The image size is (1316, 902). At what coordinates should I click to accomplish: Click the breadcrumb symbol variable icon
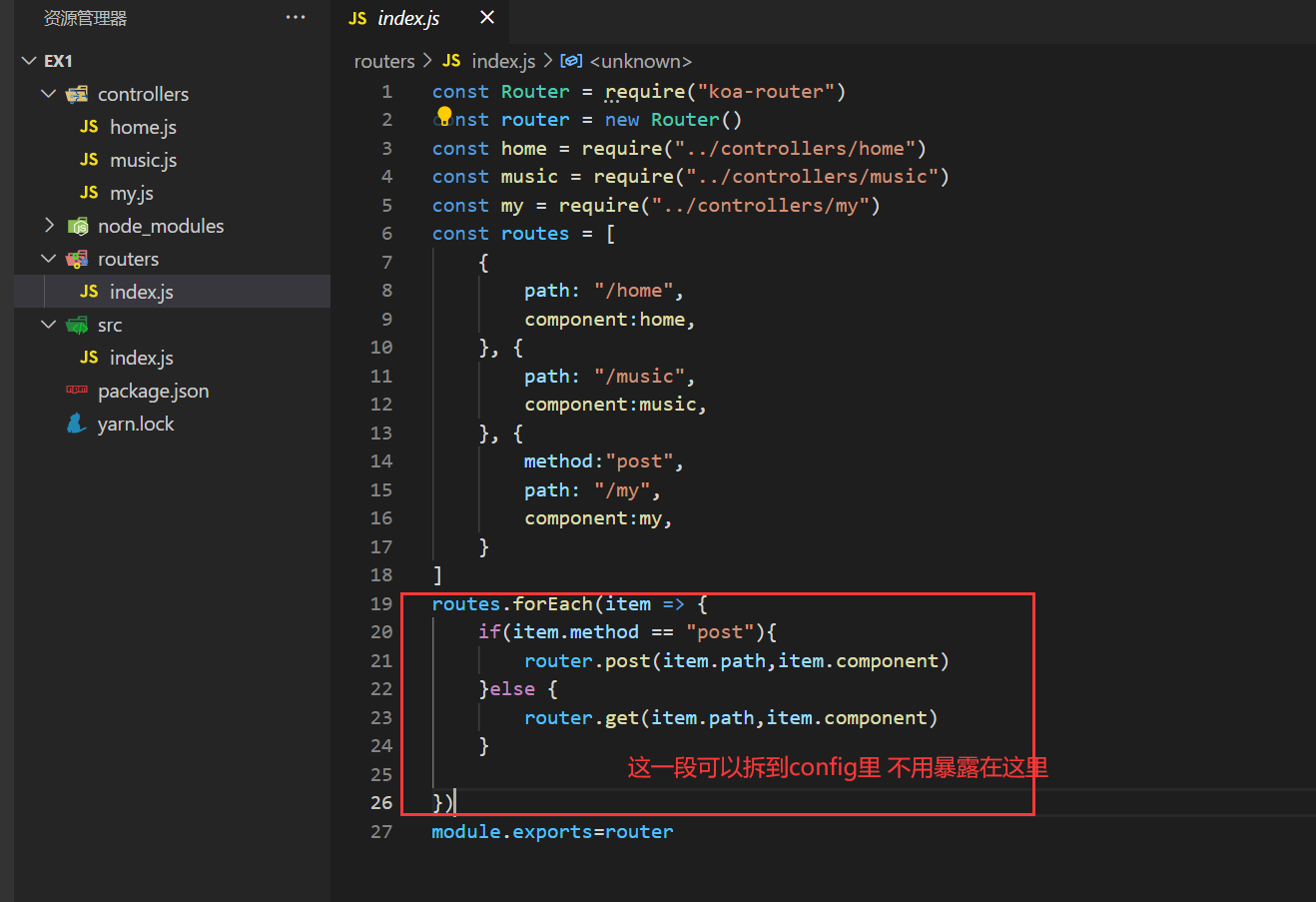coord(571,61)
